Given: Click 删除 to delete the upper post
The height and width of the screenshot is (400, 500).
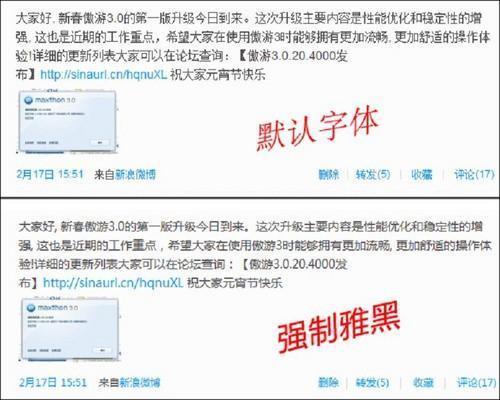Looking at the screenshot, I should pos(329,174).
